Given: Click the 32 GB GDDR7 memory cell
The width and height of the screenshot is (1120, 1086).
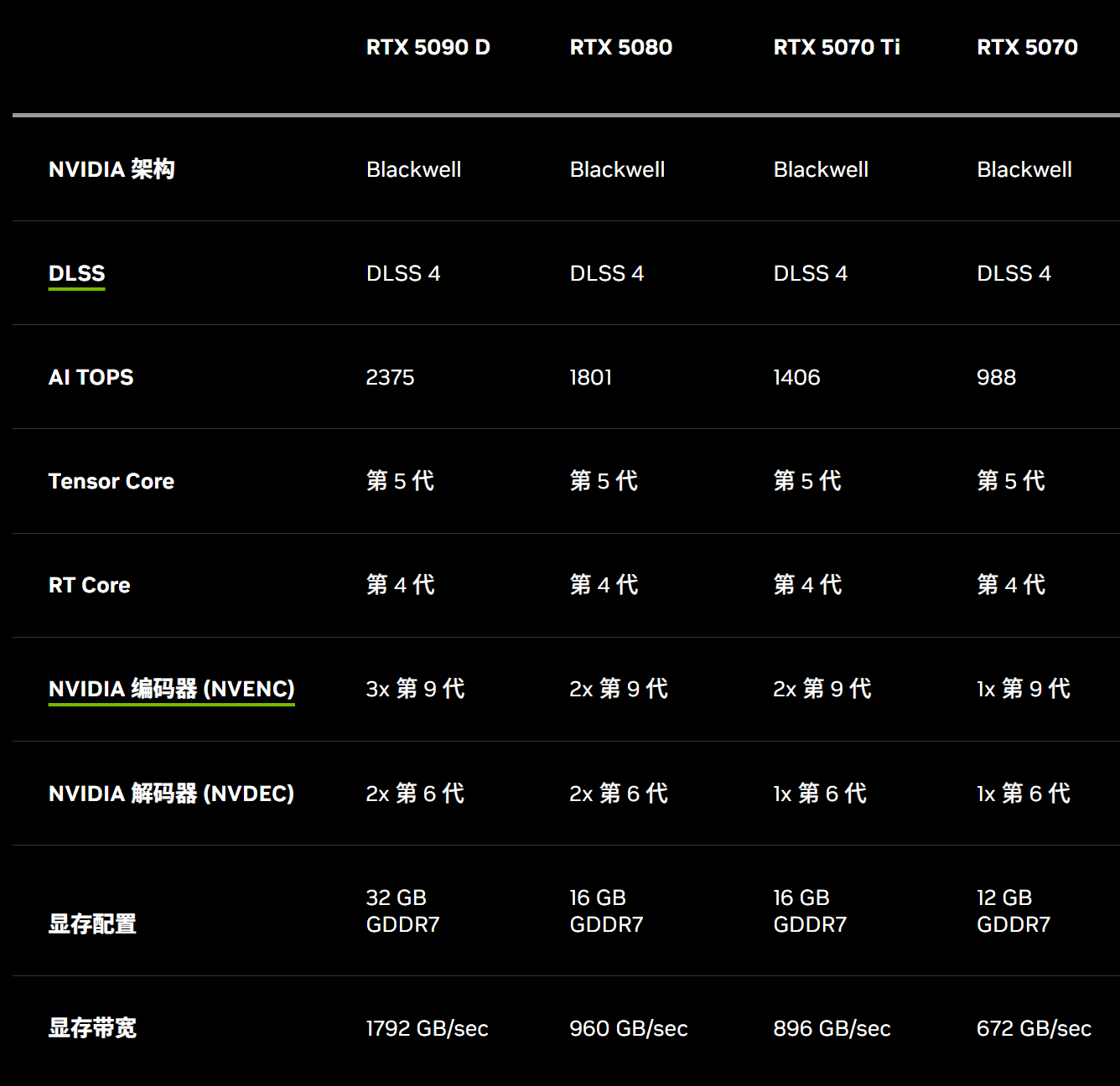Looking at the screenshot, I should [x=402, y=911].
